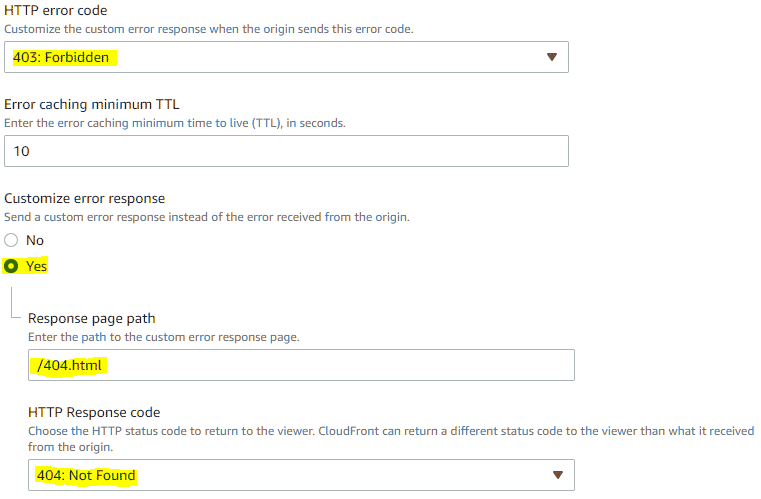Click the Response page path label

tap(92, 318)
